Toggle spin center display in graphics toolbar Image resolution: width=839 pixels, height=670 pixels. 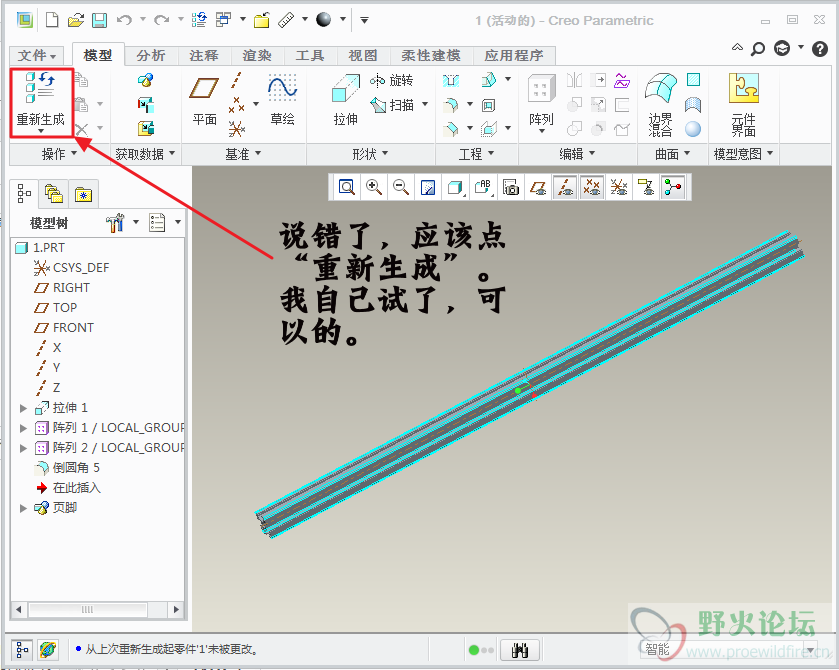(673, 187)
